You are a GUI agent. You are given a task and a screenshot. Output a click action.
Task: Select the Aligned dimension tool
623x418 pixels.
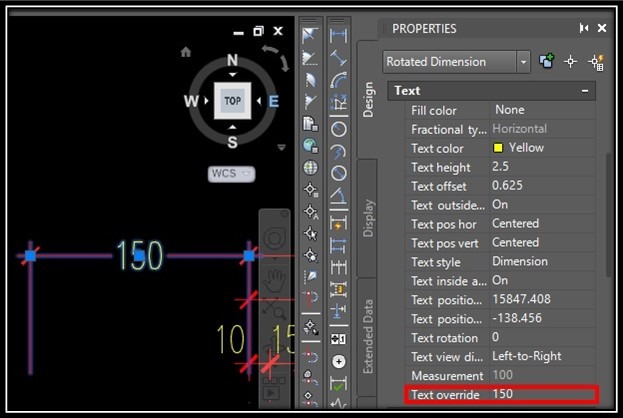tap(338, 58)
